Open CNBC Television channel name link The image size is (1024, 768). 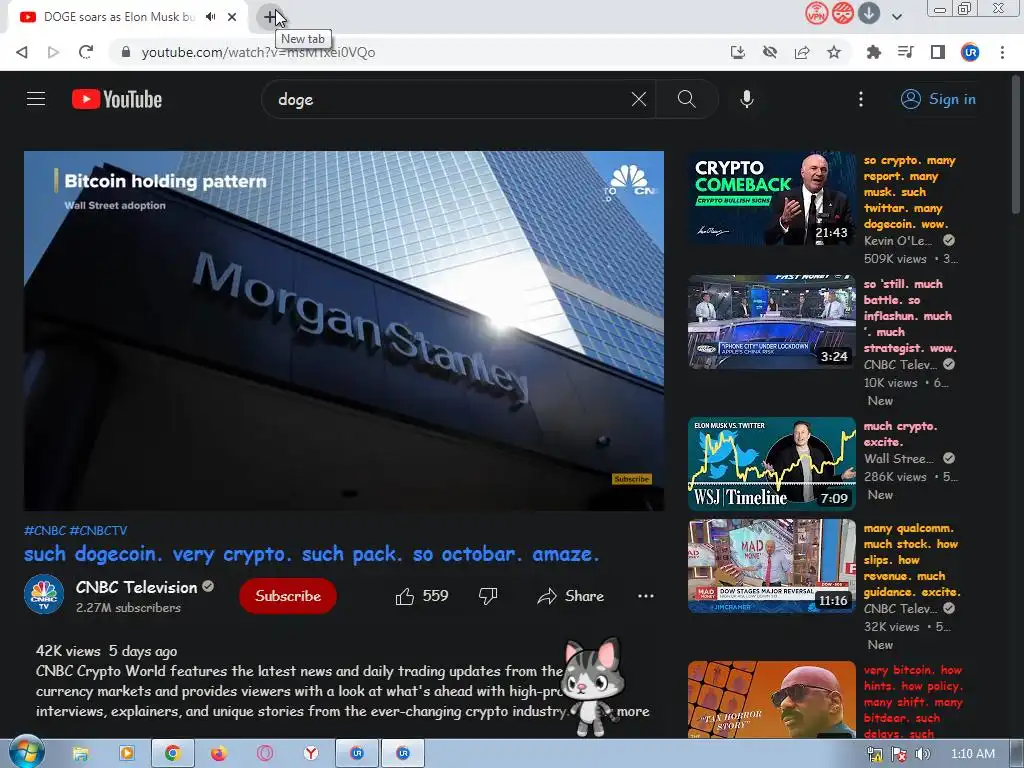point(136,587)
